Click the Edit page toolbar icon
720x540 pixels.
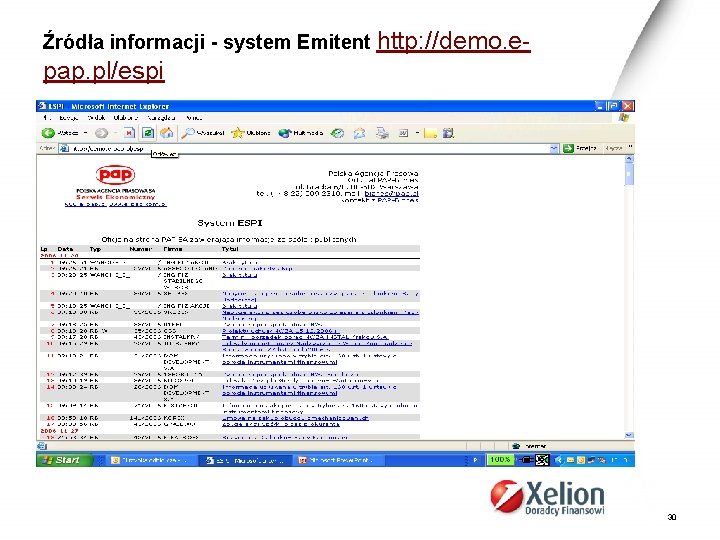point(403,133)
